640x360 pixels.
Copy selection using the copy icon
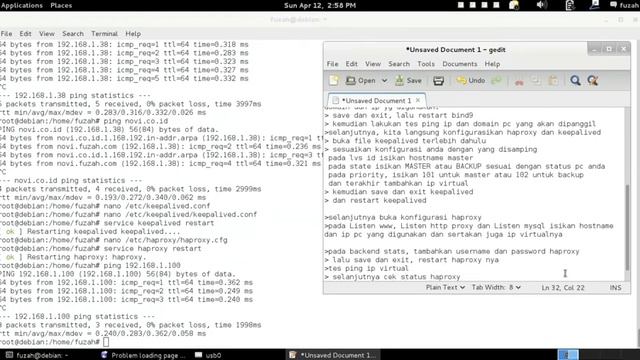coord(536,81)
